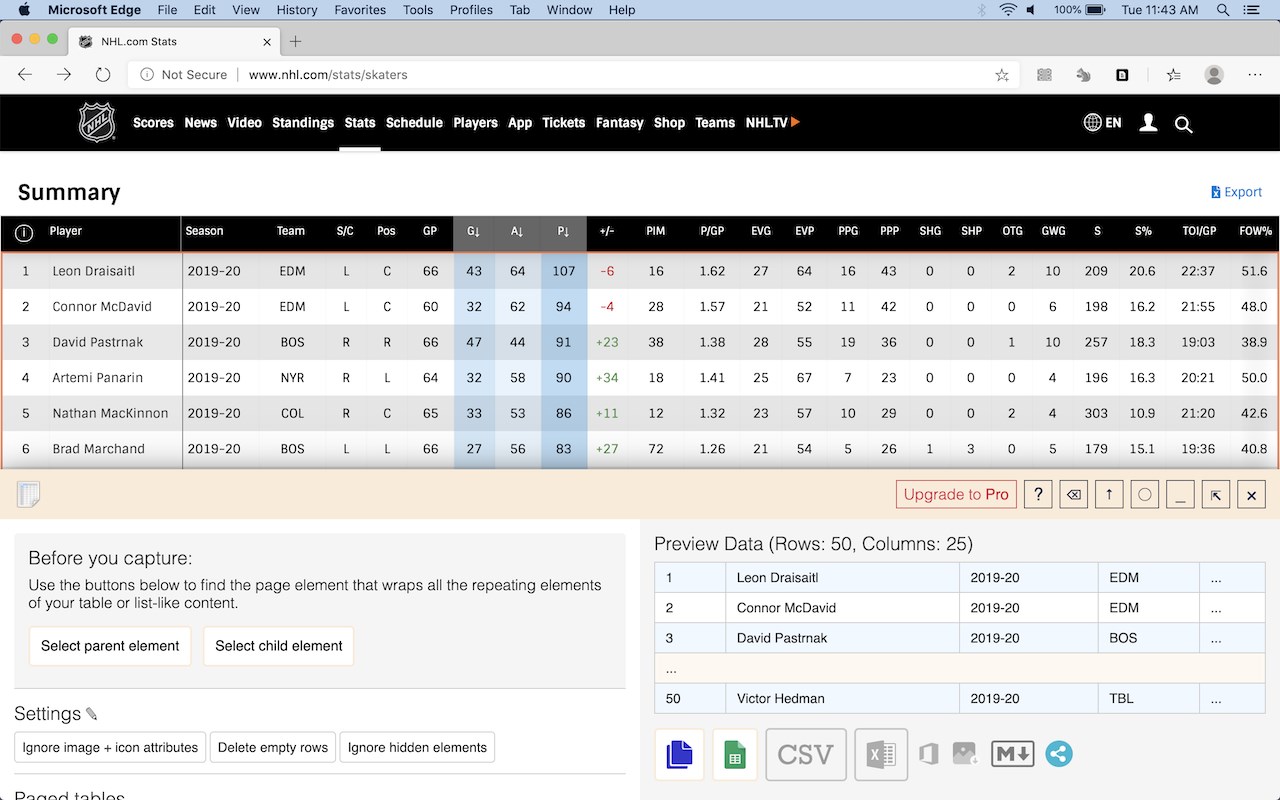1280x800 pixels.
Task: Open a new browser tab
Action: coord(296,41)
